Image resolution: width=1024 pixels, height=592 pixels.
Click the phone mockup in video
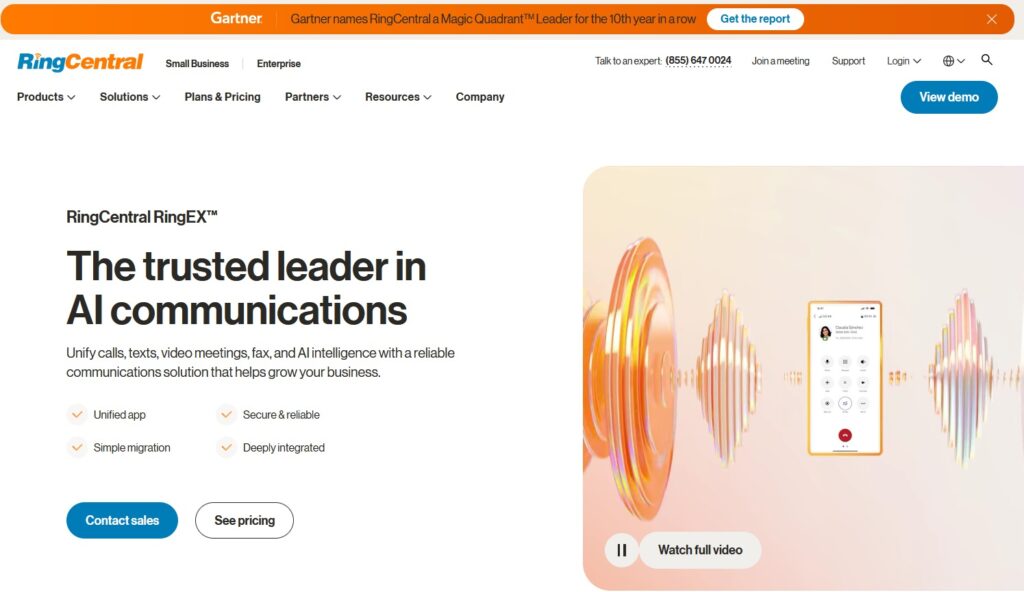(845, 378)
